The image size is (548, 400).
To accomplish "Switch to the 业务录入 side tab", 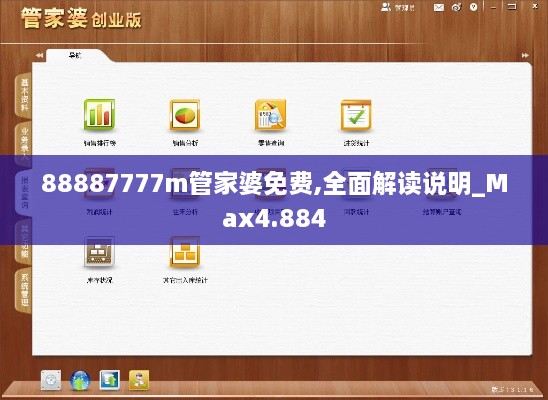I will click(x=24, y=144).
